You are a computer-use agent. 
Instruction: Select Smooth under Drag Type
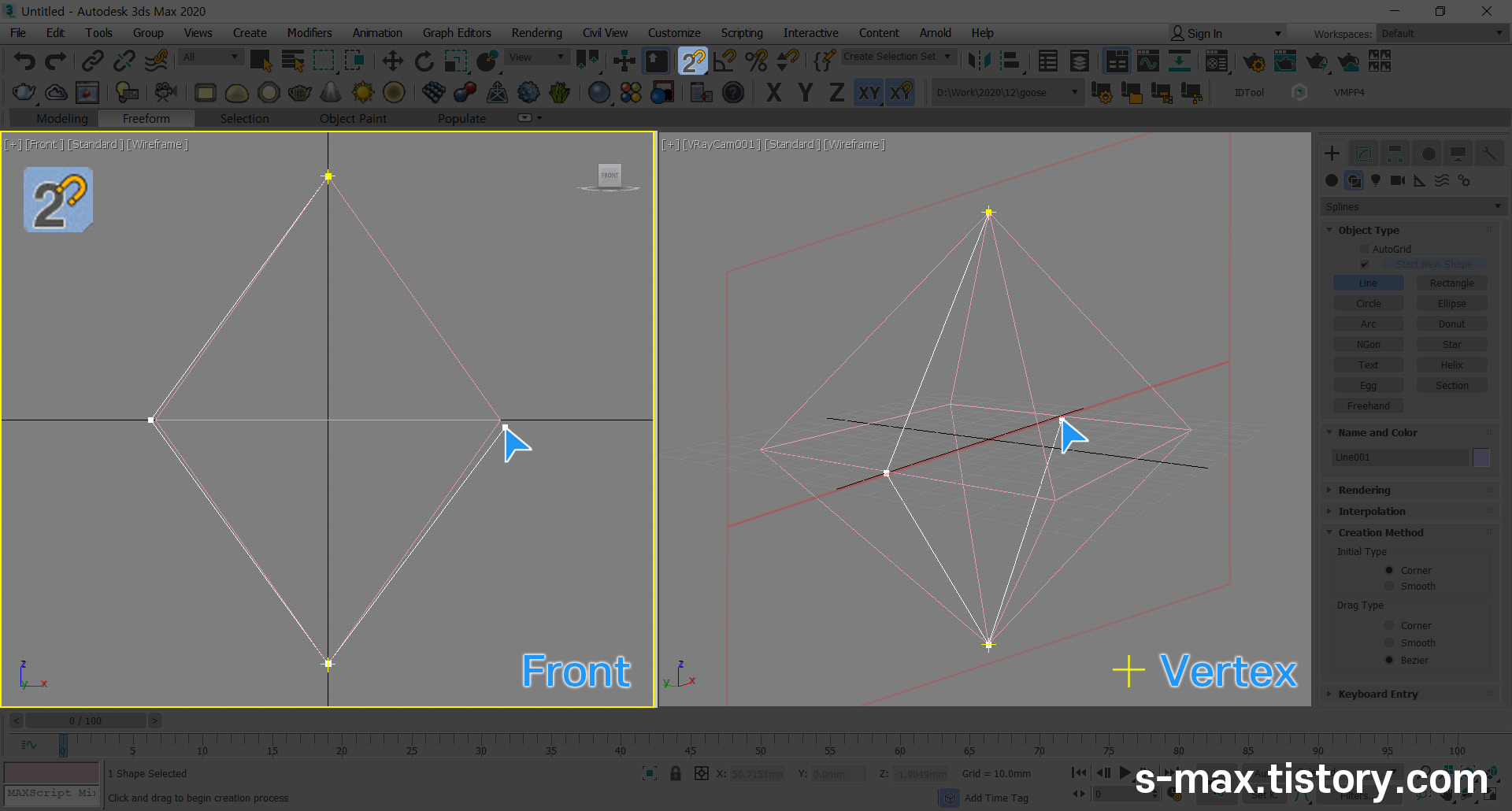pyautogui.click(x=1390, y=643)
